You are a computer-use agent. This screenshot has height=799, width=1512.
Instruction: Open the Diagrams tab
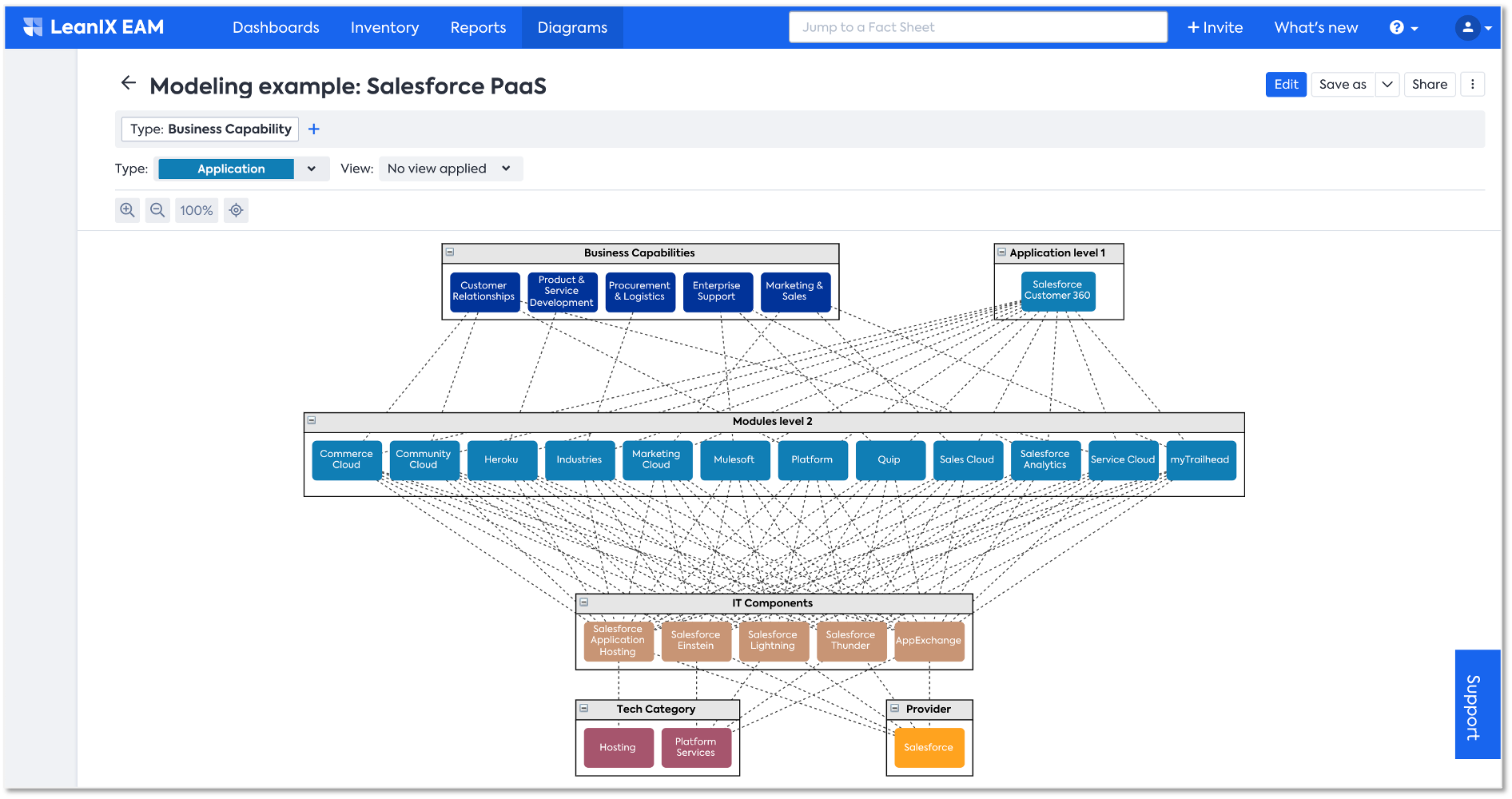[x=572, y=27]
